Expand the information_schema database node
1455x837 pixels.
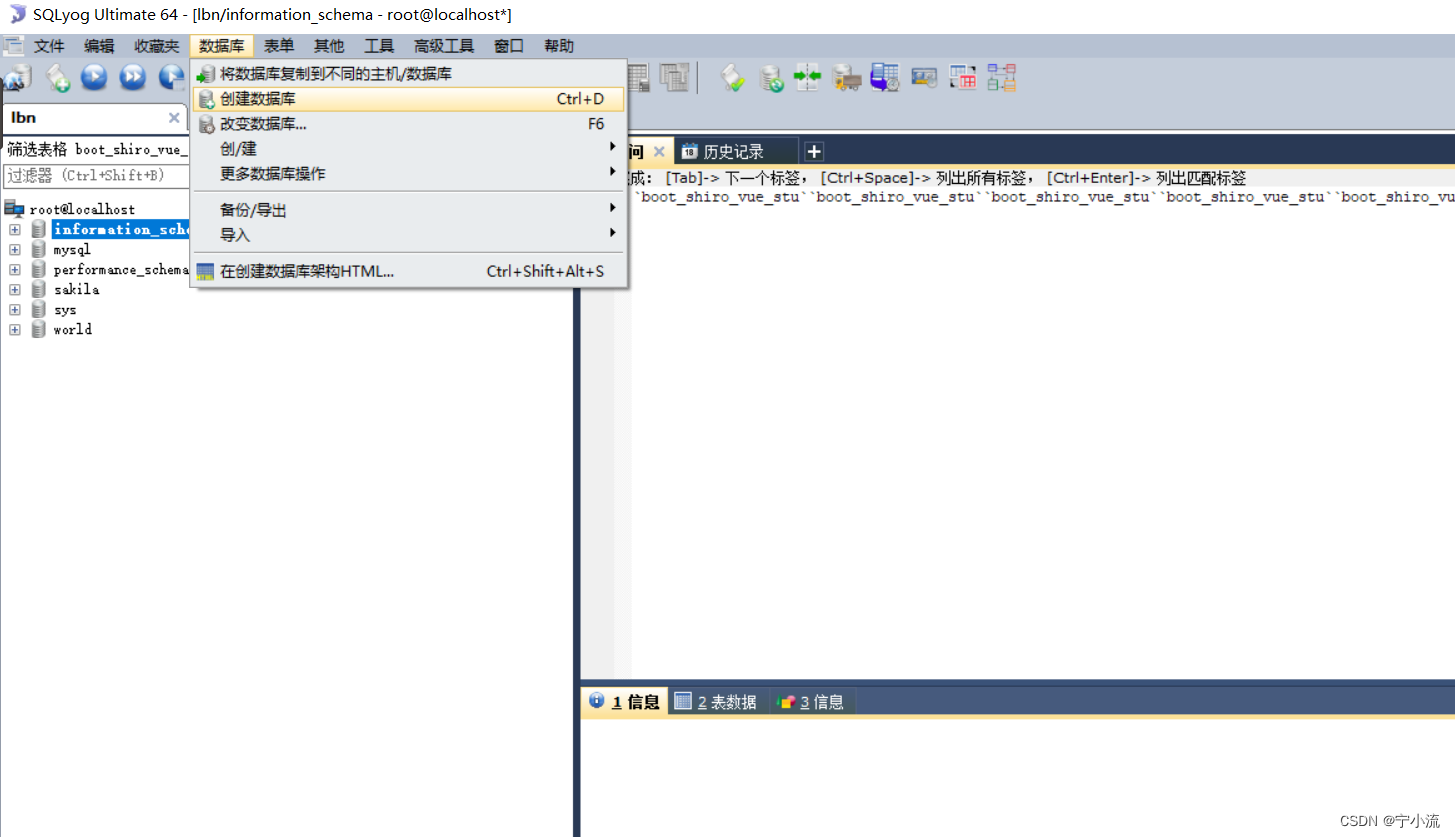[15, 229]
